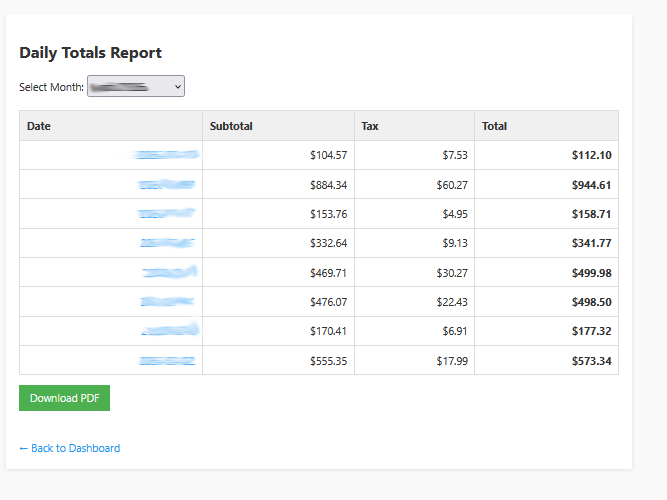Open the date link for the $177.32 total row
Image resolution: width=667 pixels, height=500 pixels.
169,331
